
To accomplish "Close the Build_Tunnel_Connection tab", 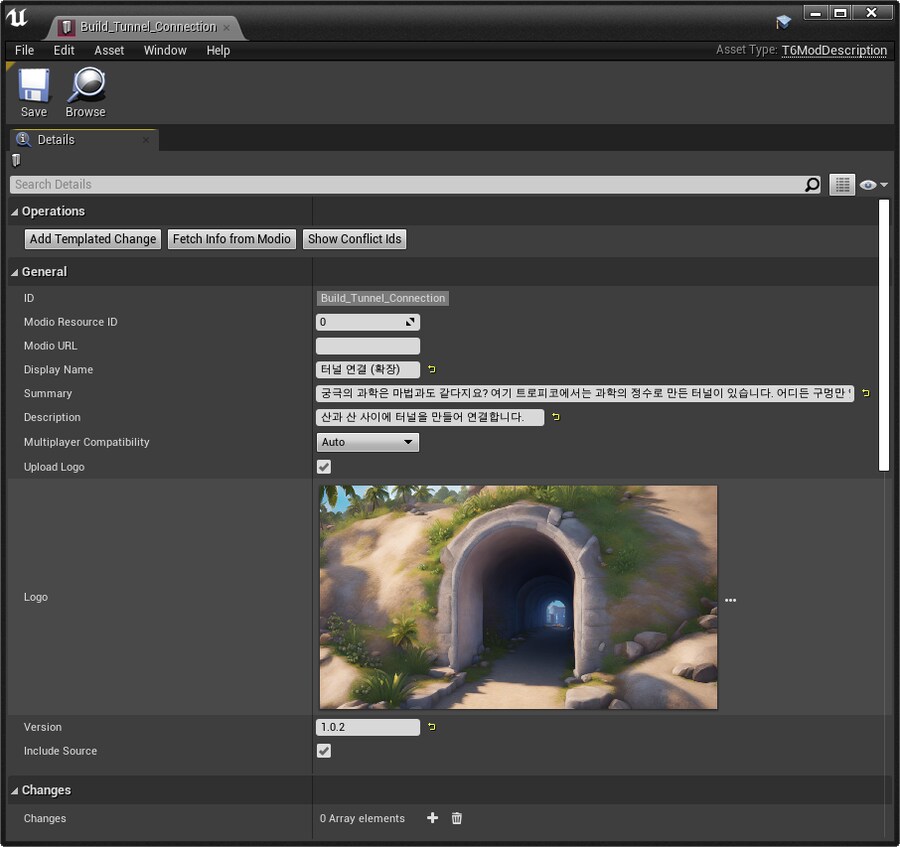I will [227, 28].
